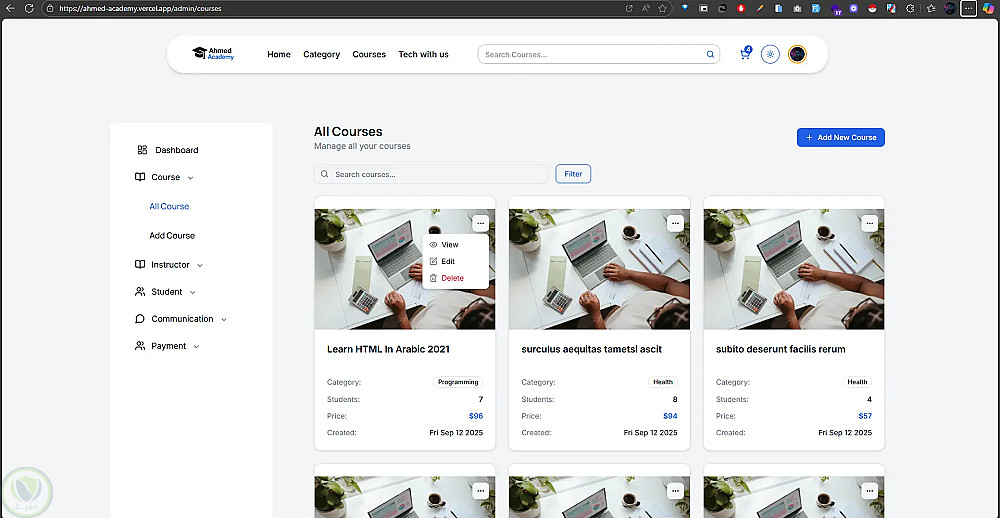Reload the page with browser refresh icon
The image size is (1000, 518).
(29, 9)
